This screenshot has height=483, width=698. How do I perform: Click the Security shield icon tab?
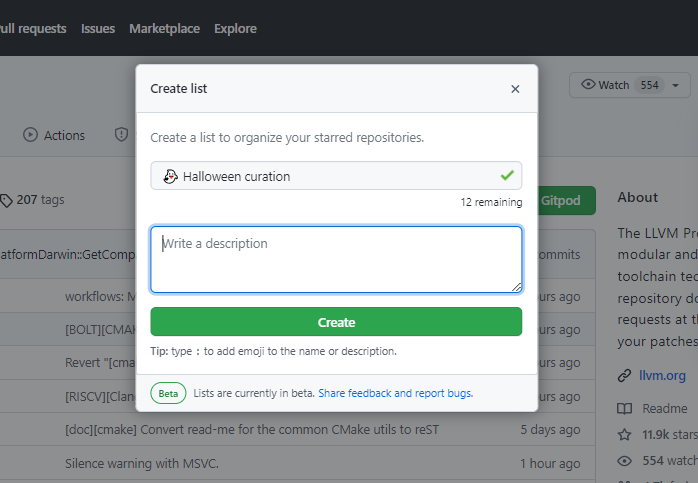121,134
